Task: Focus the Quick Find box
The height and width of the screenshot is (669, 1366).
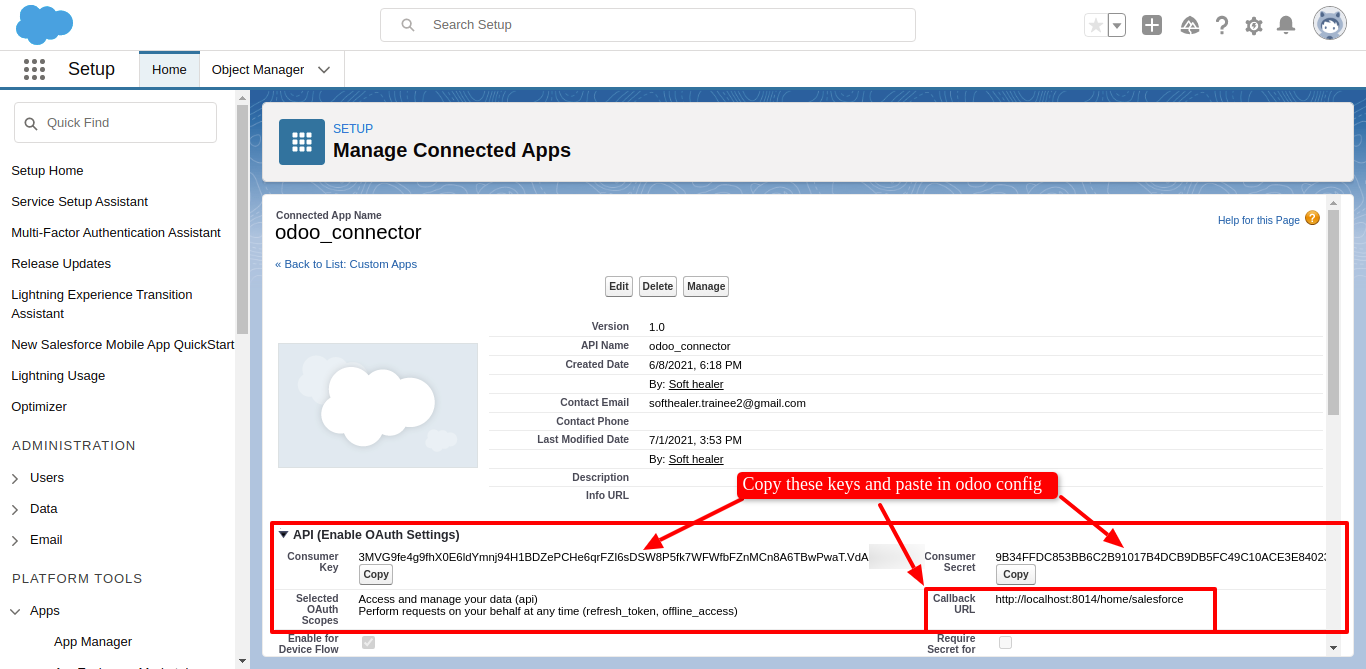Action: pyautogui.click(x=115, y=122)
